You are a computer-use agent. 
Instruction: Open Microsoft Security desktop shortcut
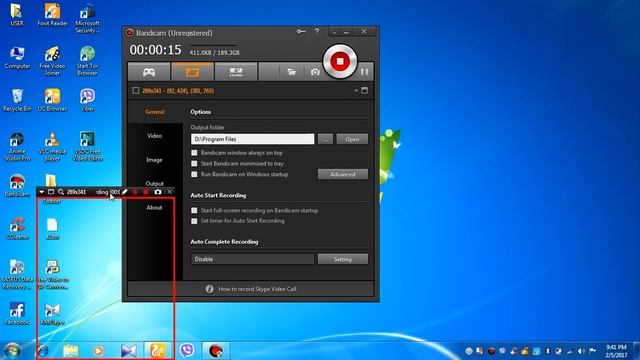[87, 18]
